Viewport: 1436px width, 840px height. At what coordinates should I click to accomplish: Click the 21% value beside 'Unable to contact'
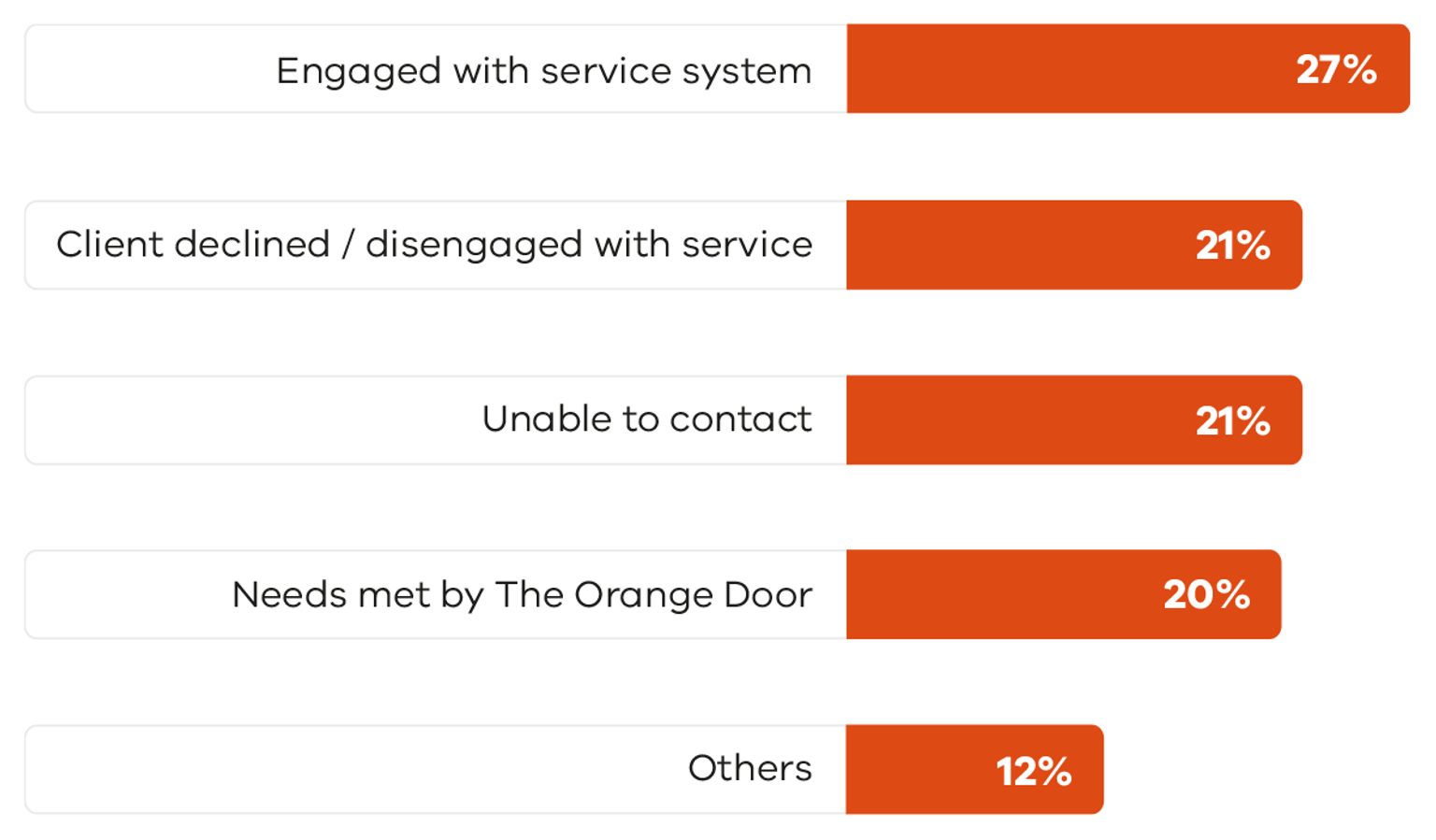[x=1232, y=420]
